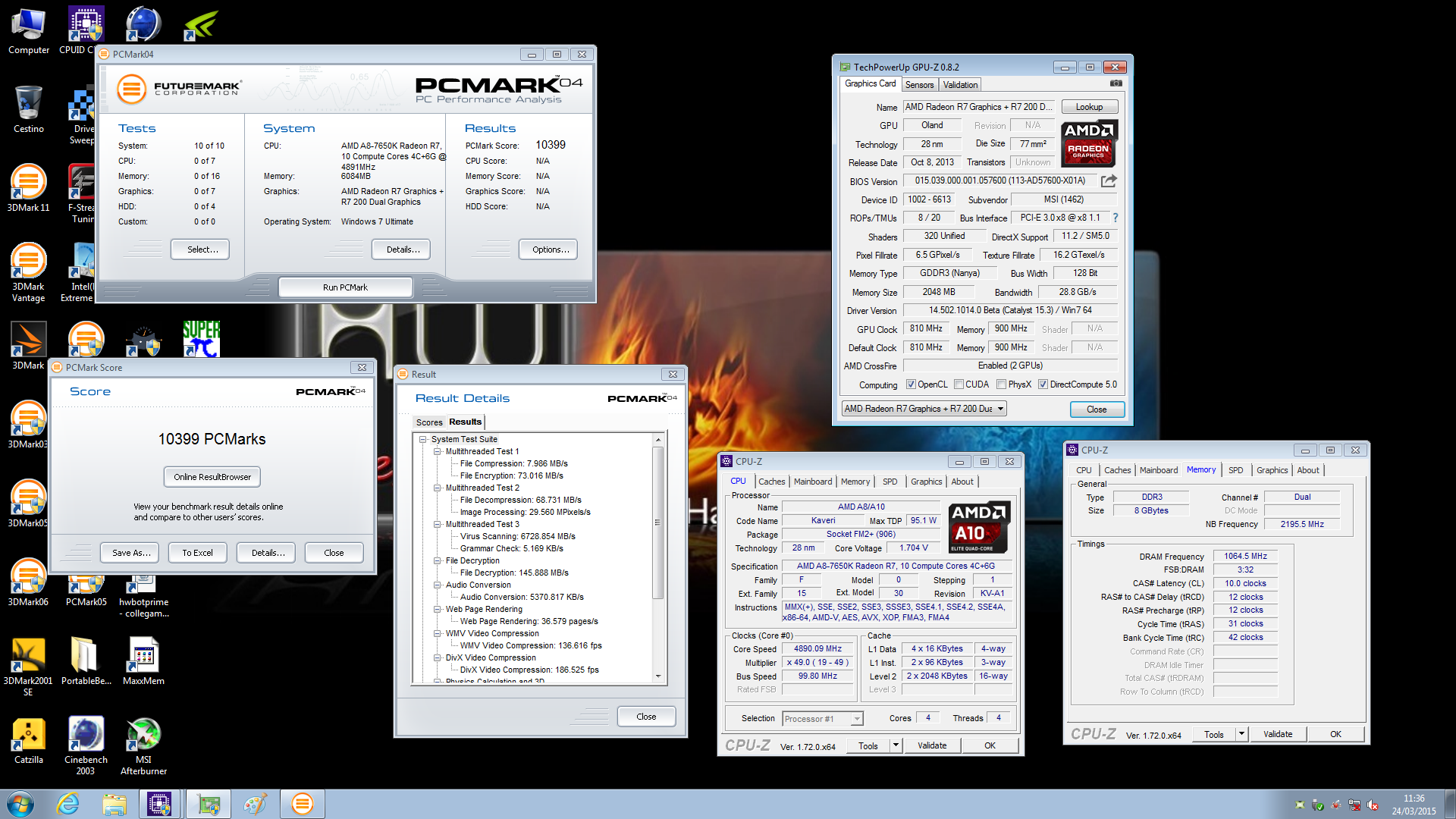Click the GPU-Z screenshot camera icon

point(1116,83)
